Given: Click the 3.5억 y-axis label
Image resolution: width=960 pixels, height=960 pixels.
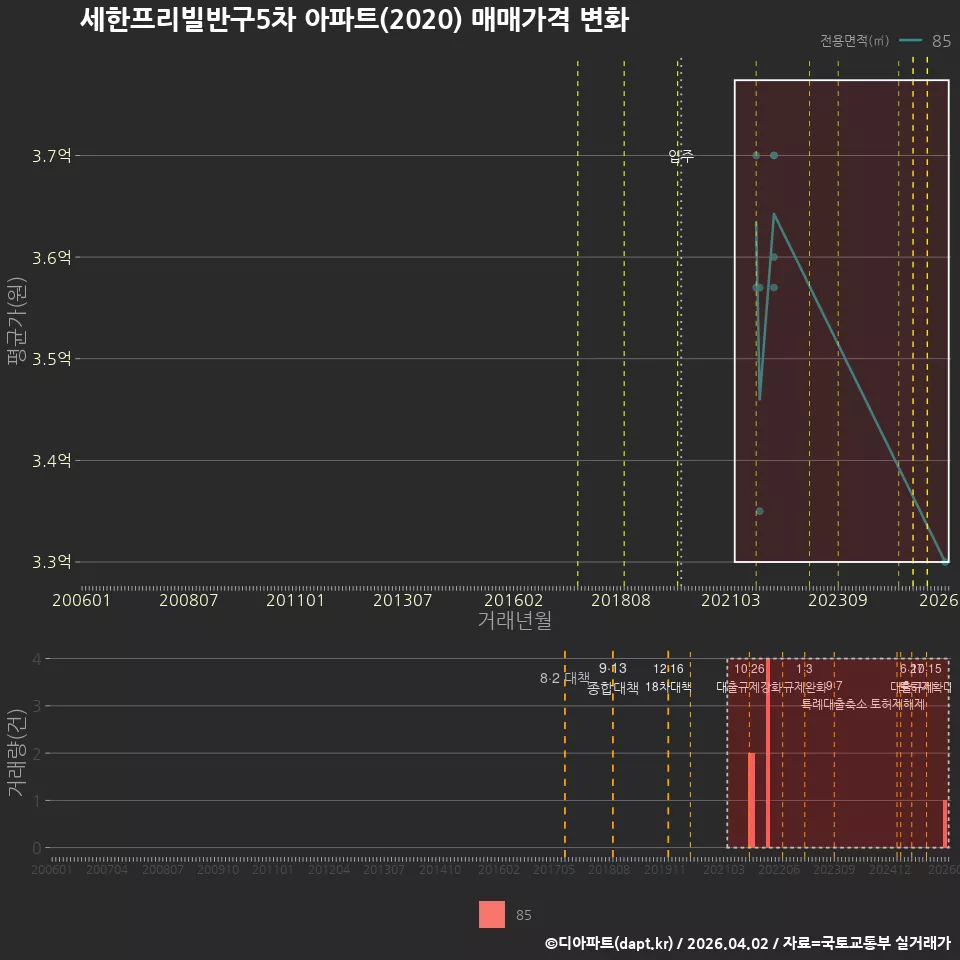Looking at the screenshot, I should tap(51, 359).
